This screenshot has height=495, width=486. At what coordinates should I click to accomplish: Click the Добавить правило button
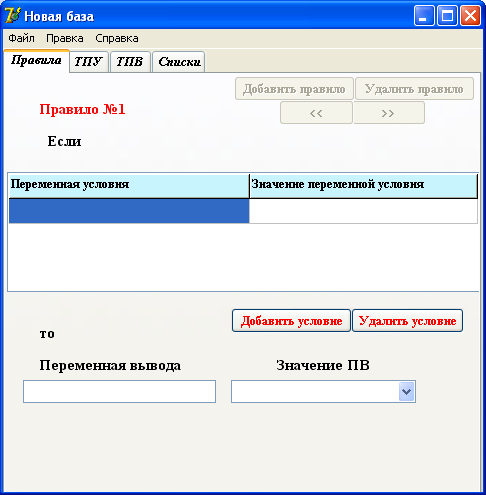click(x=294, y=89)
